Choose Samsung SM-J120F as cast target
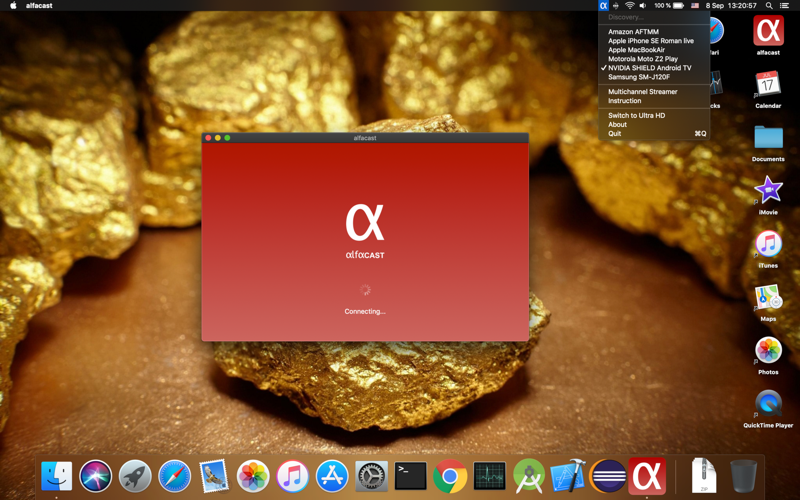Viewport: 800px width, 500px height. click(639, 77)
